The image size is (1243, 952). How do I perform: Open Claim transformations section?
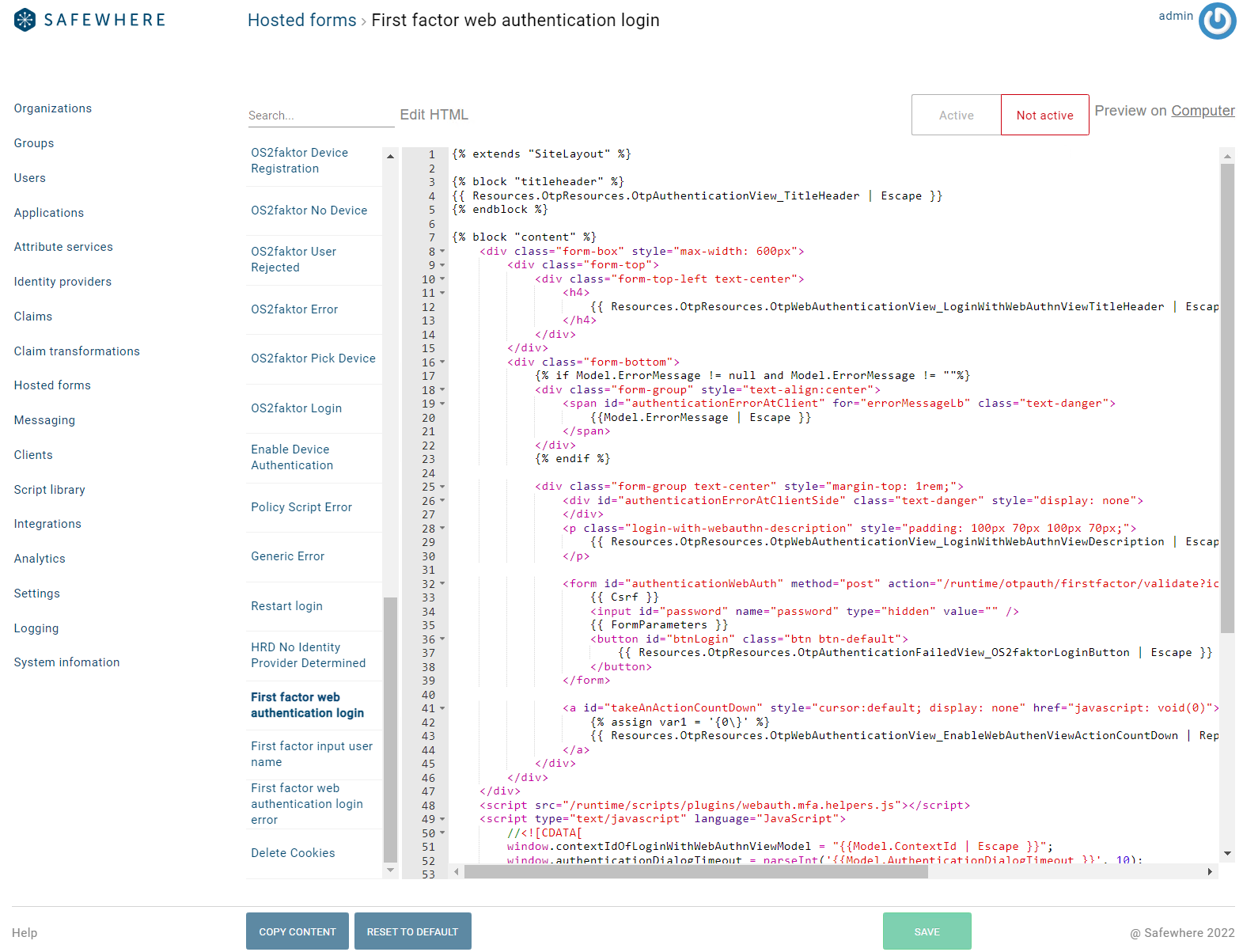click(77, 351)
